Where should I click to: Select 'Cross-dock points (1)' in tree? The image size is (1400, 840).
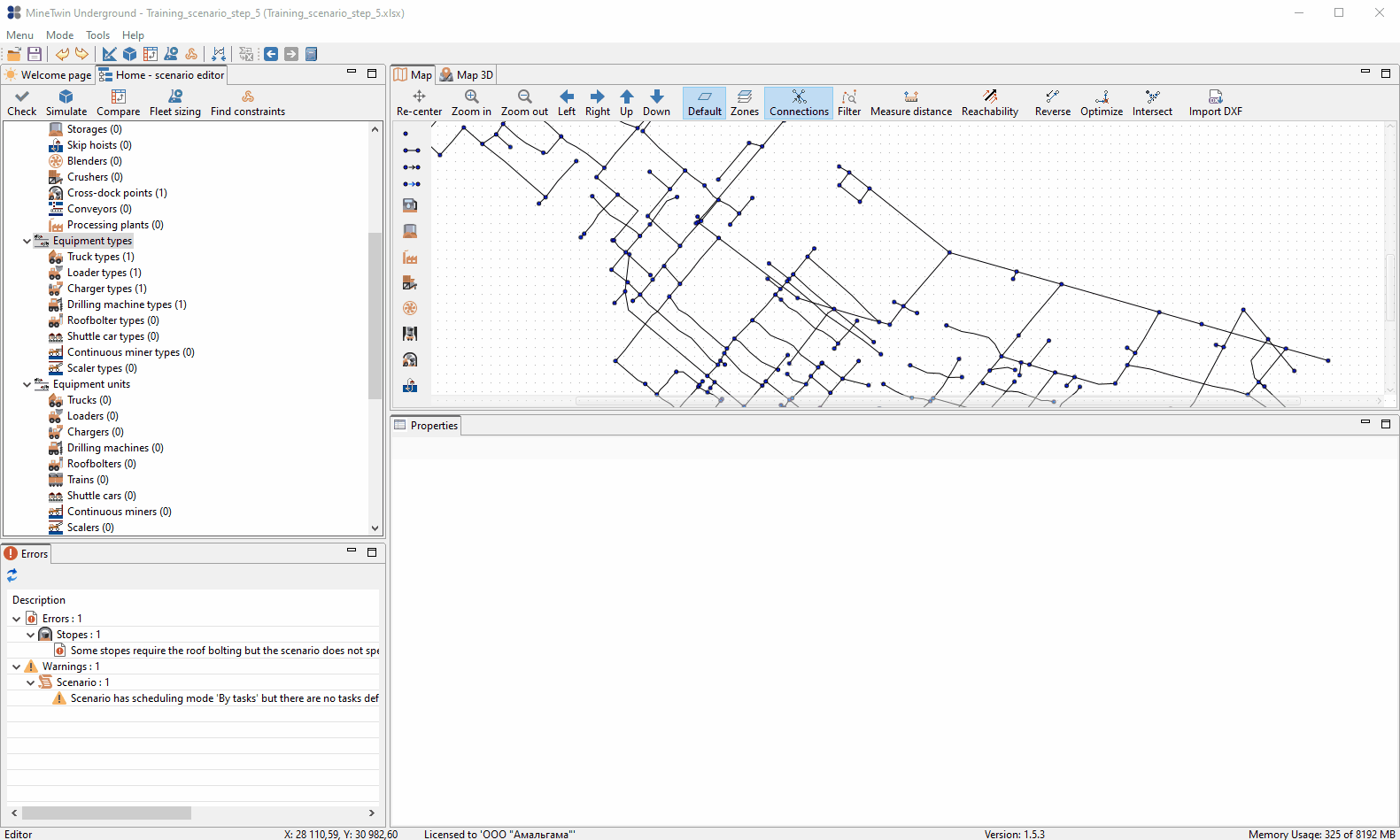[x=117, y=193]
